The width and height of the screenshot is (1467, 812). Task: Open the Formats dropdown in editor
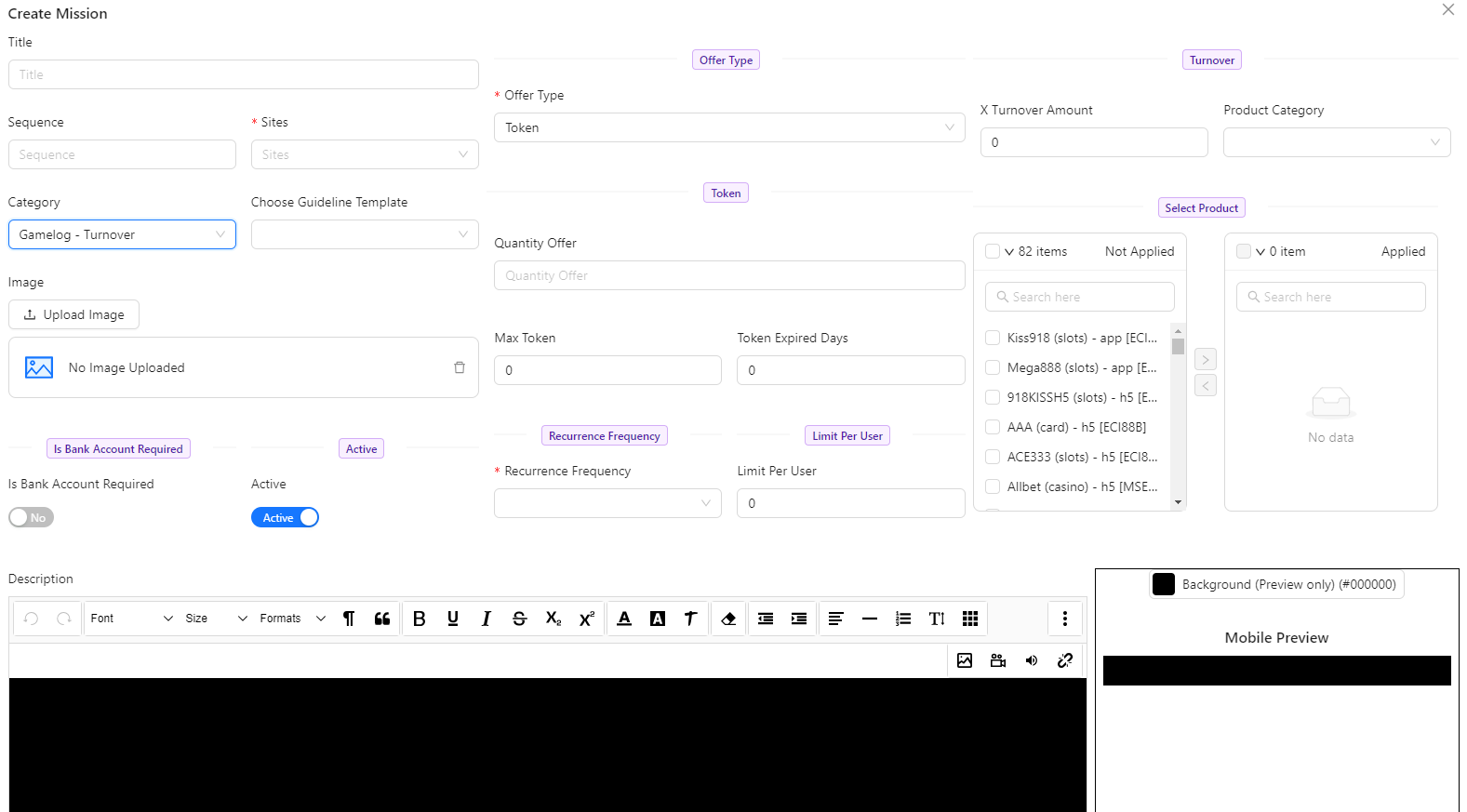click(x=292, y=619)
